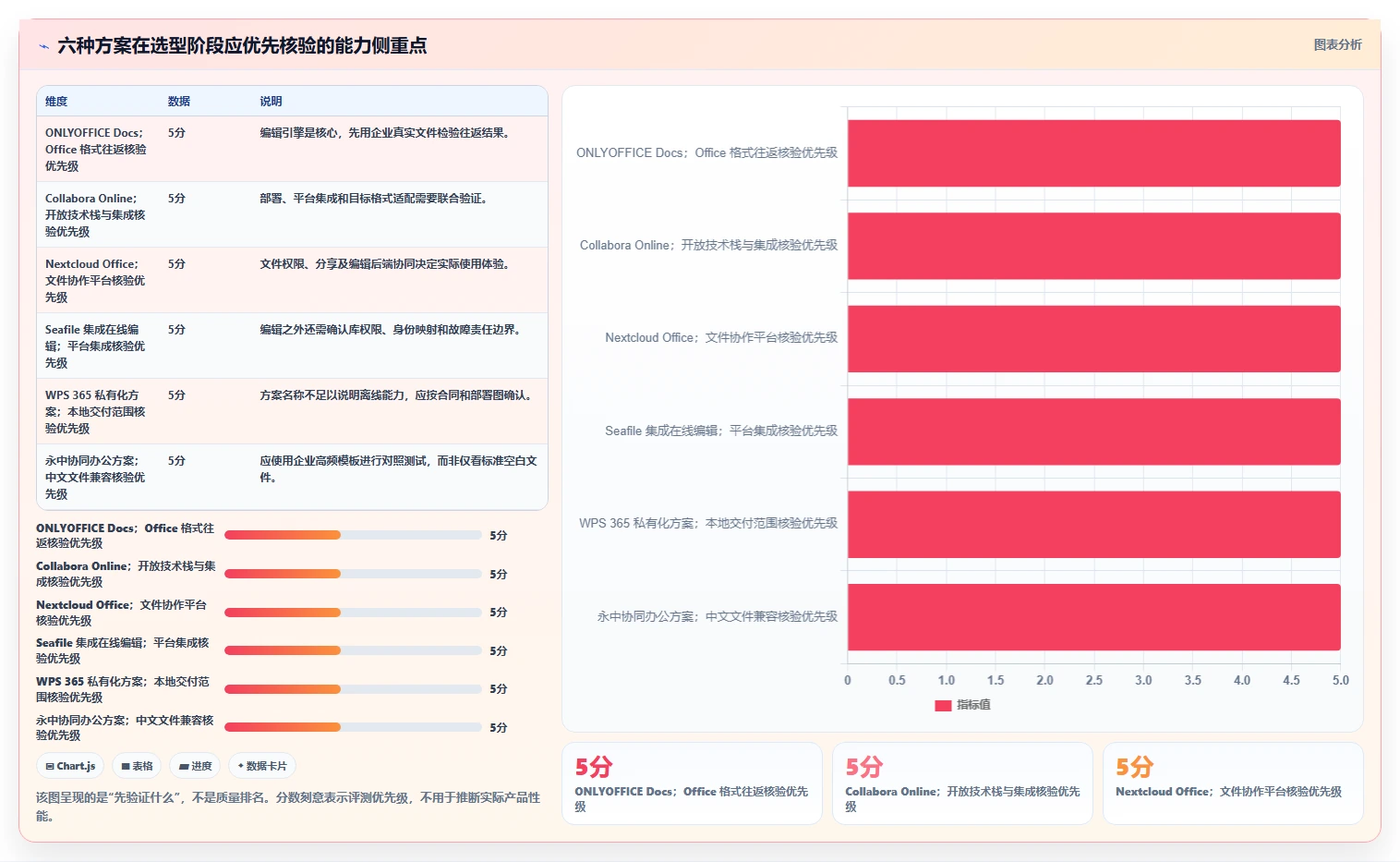Click the Collabora Online y-axis label in chart
The image size is (1400, 862).
tap(708, 246)
